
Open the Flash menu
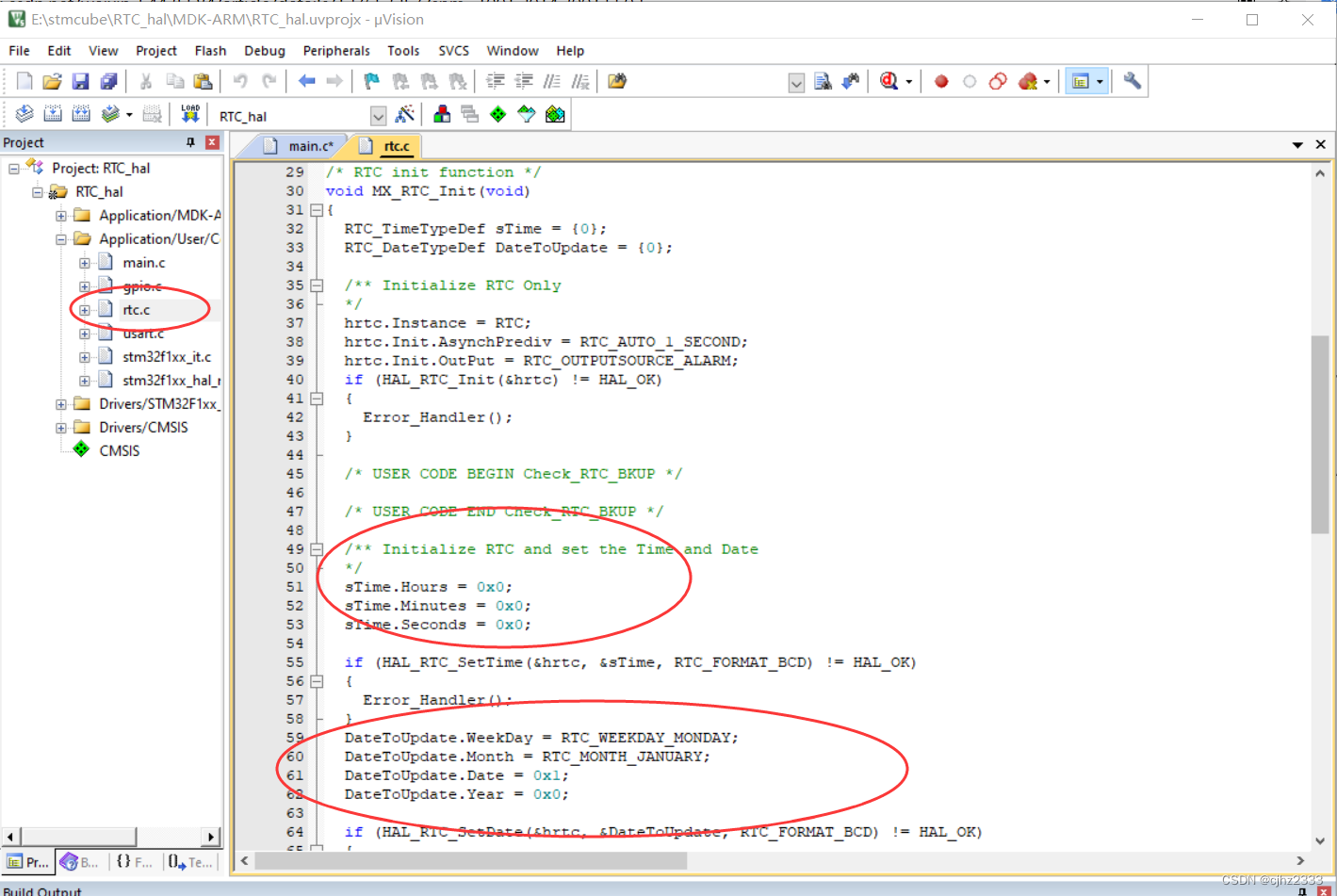[210, 51]
